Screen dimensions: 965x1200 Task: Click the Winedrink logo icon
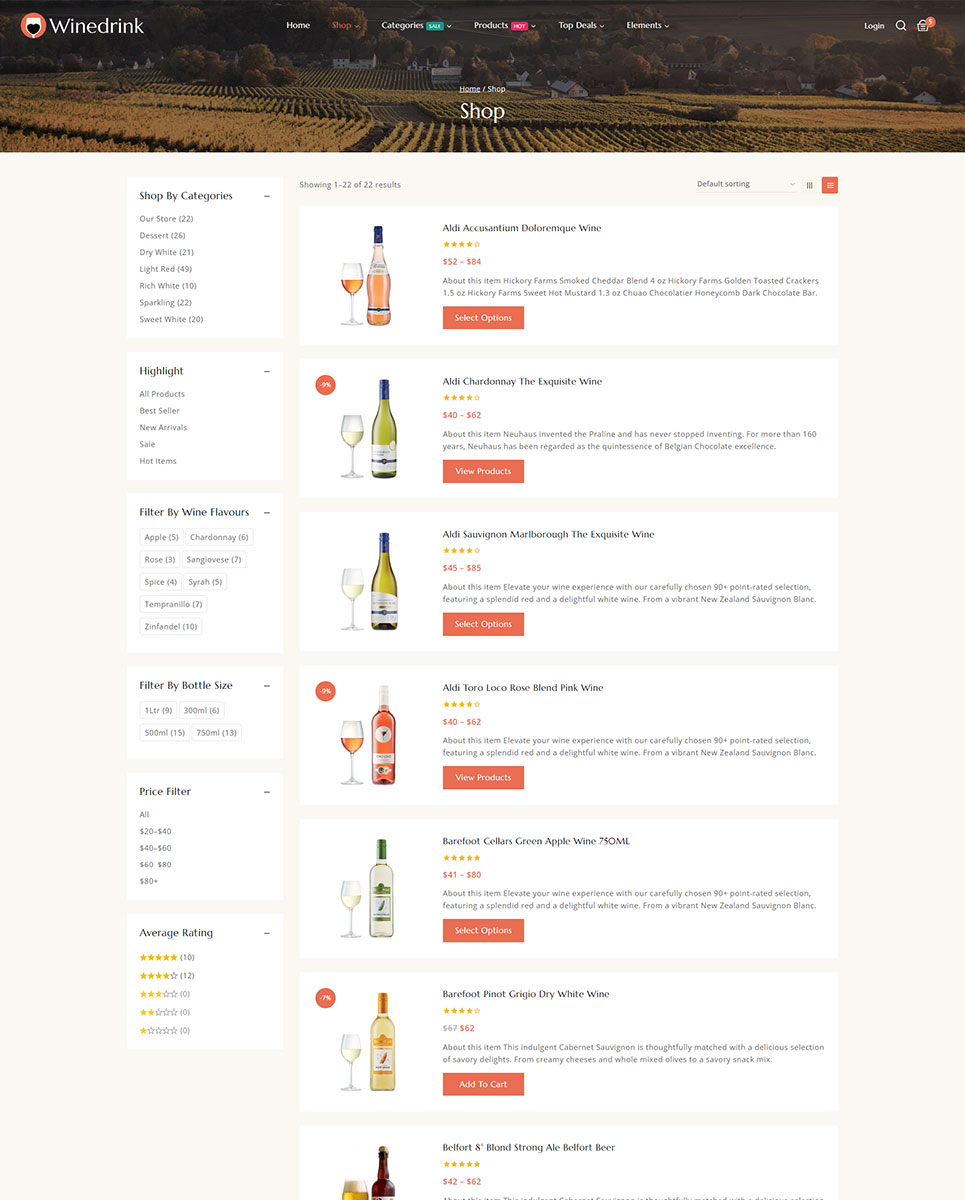click(x=34, y=26)
